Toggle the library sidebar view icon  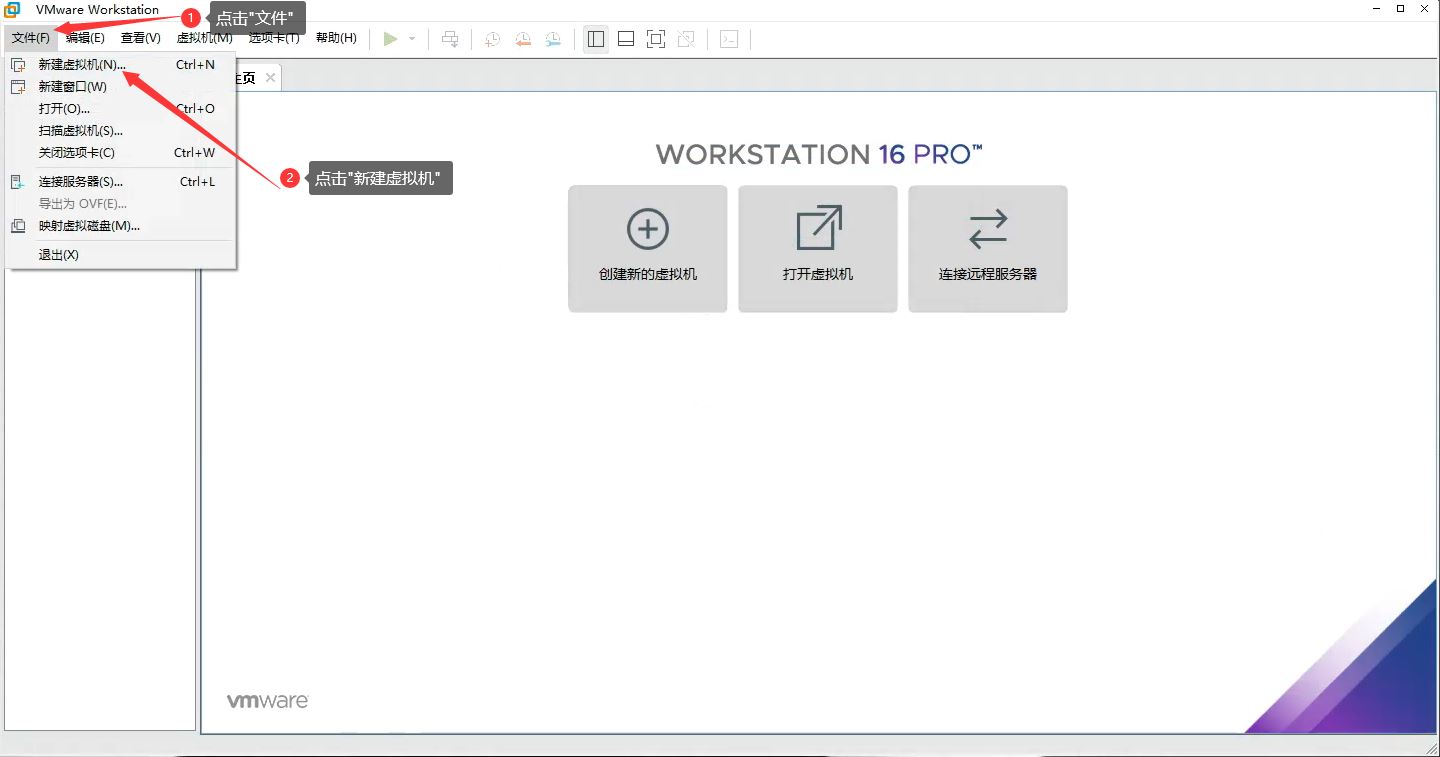click(596, 39)
